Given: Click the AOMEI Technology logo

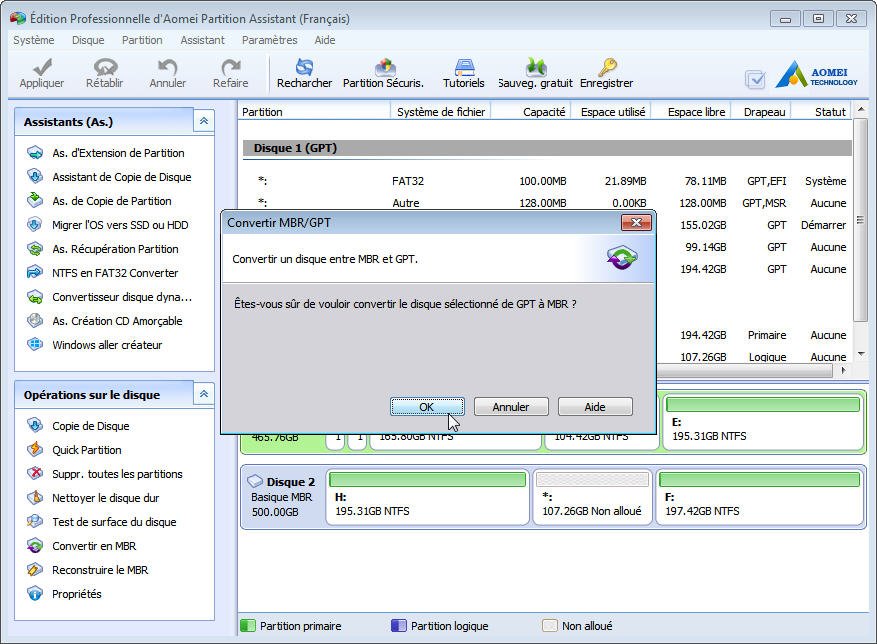Looking at the screenshot, I should pos(817,74).
